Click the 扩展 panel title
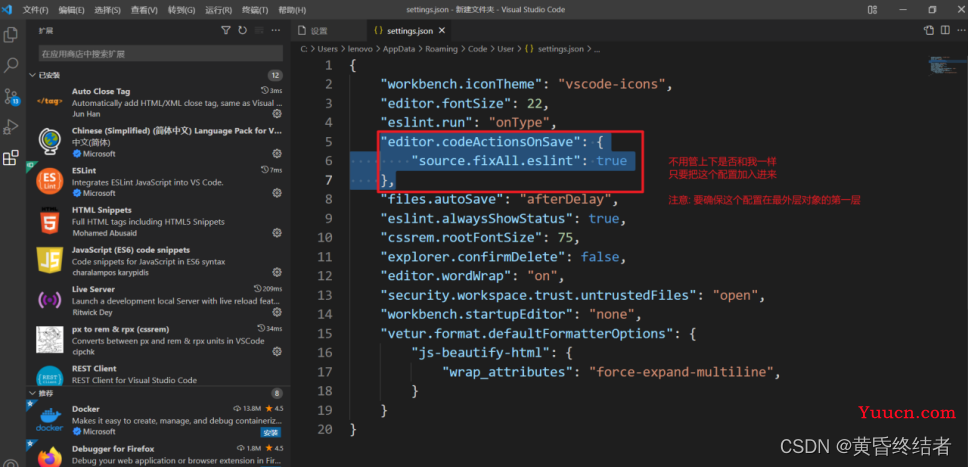This screenshot has width=968, height=467. coord(45,30)
